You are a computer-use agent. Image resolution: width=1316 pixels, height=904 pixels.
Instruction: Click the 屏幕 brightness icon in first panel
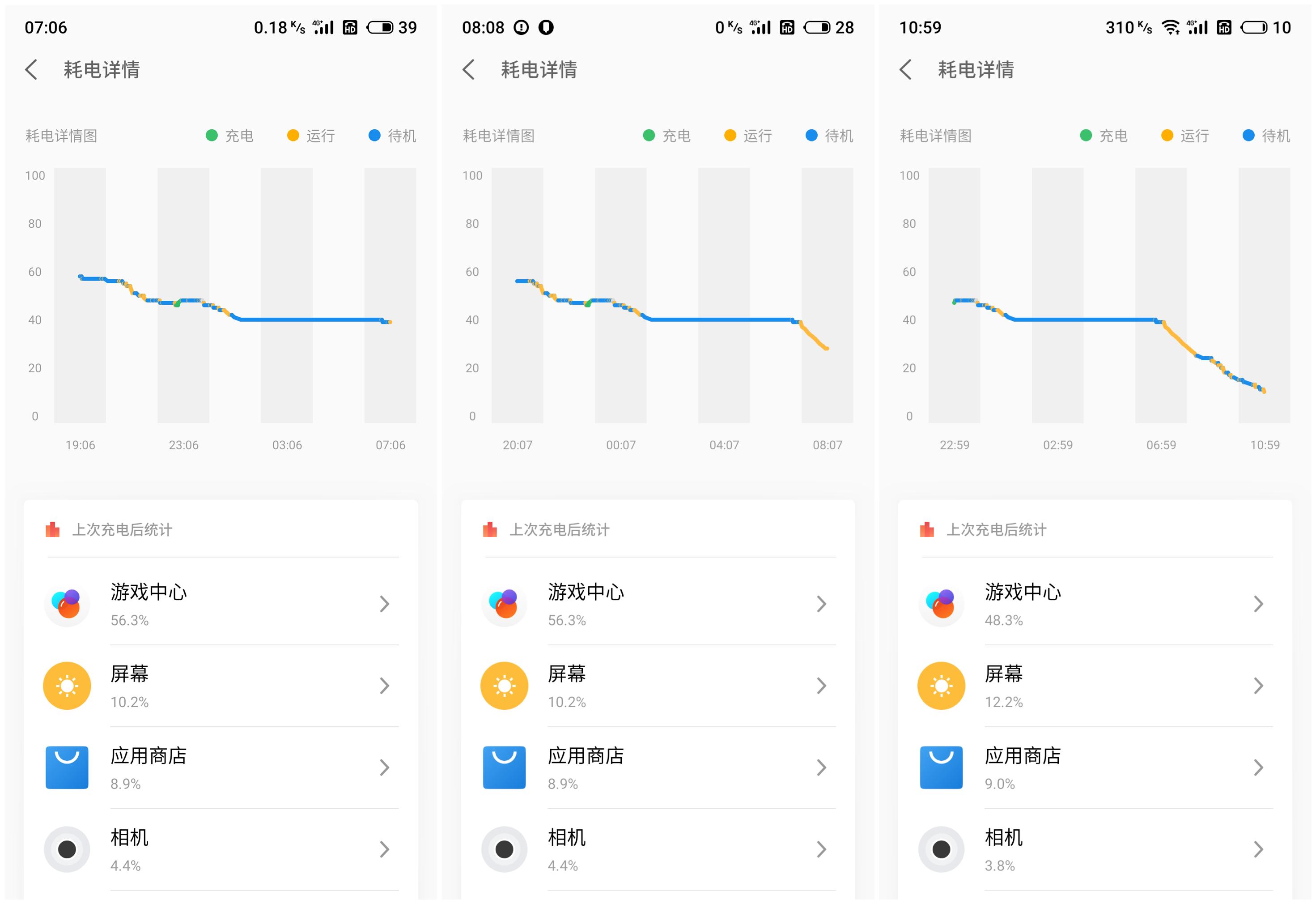66,685
